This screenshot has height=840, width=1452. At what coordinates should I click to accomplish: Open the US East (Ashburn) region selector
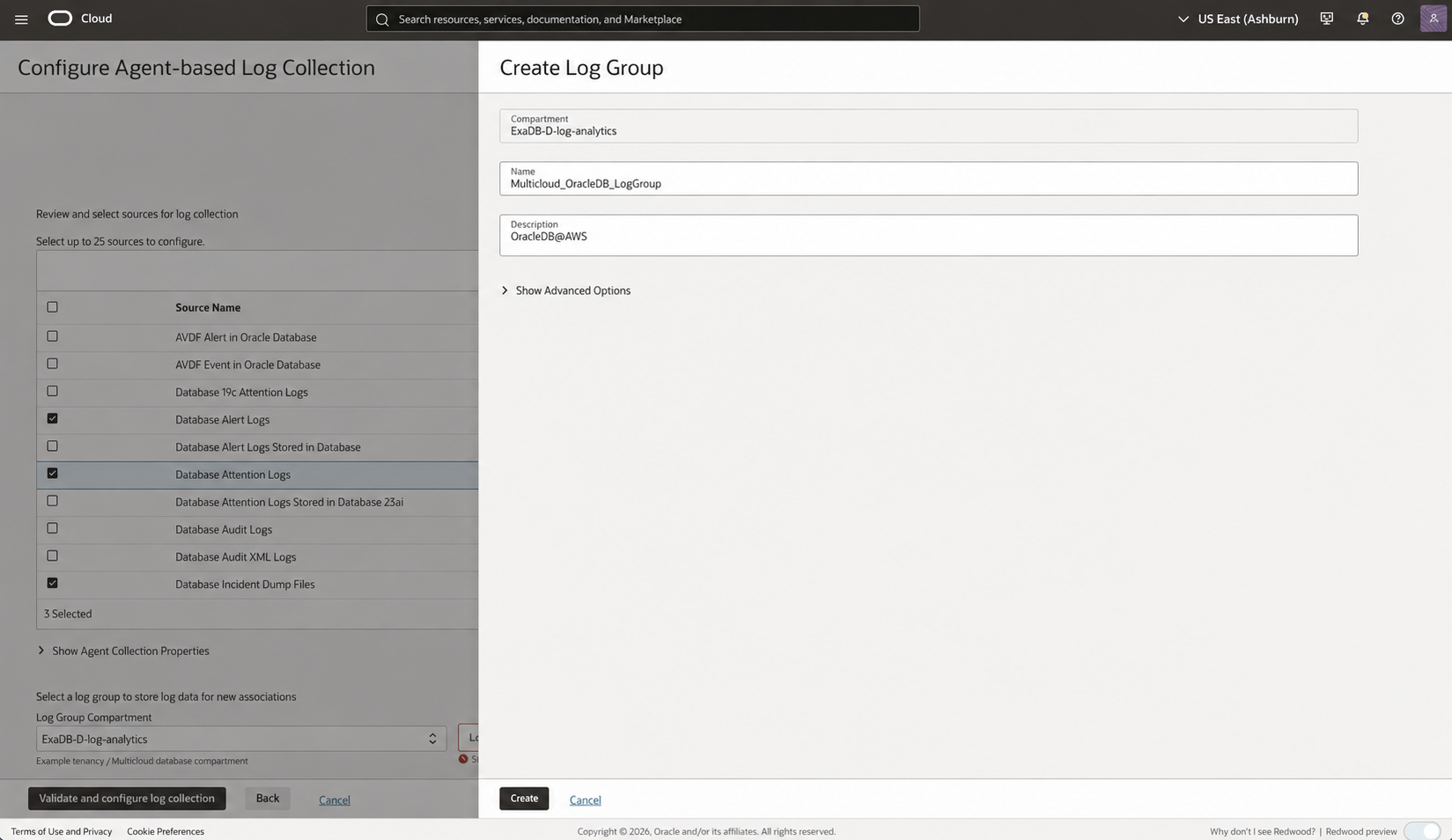[1238, 18]
